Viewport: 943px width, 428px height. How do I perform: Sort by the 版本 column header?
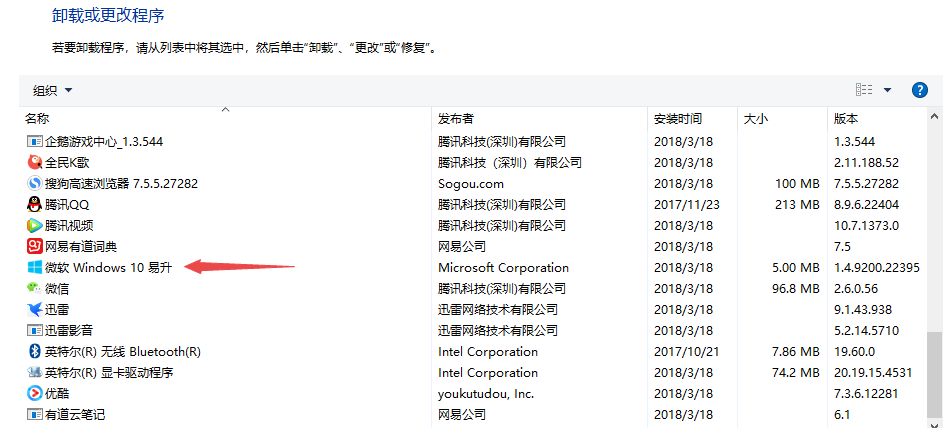[x=846, y=119]
